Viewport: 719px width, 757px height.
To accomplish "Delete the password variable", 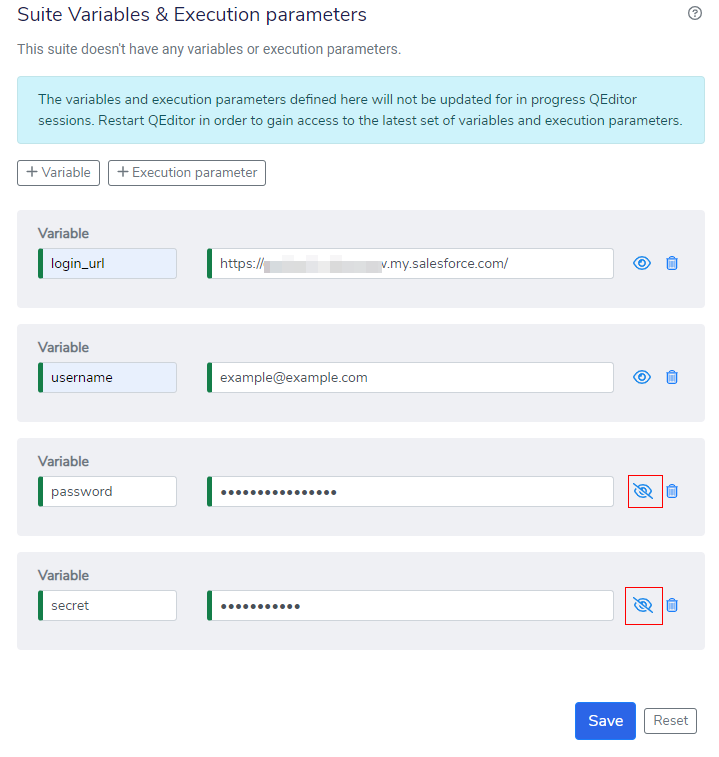I will point(672,491).
